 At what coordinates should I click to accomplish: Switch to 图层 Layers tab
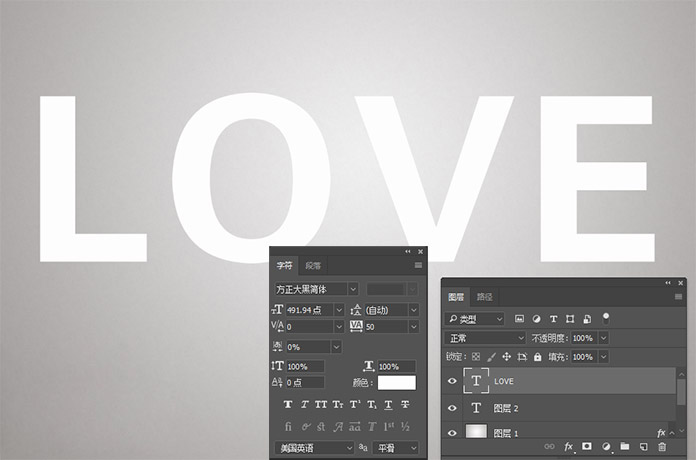pos(456,297)
